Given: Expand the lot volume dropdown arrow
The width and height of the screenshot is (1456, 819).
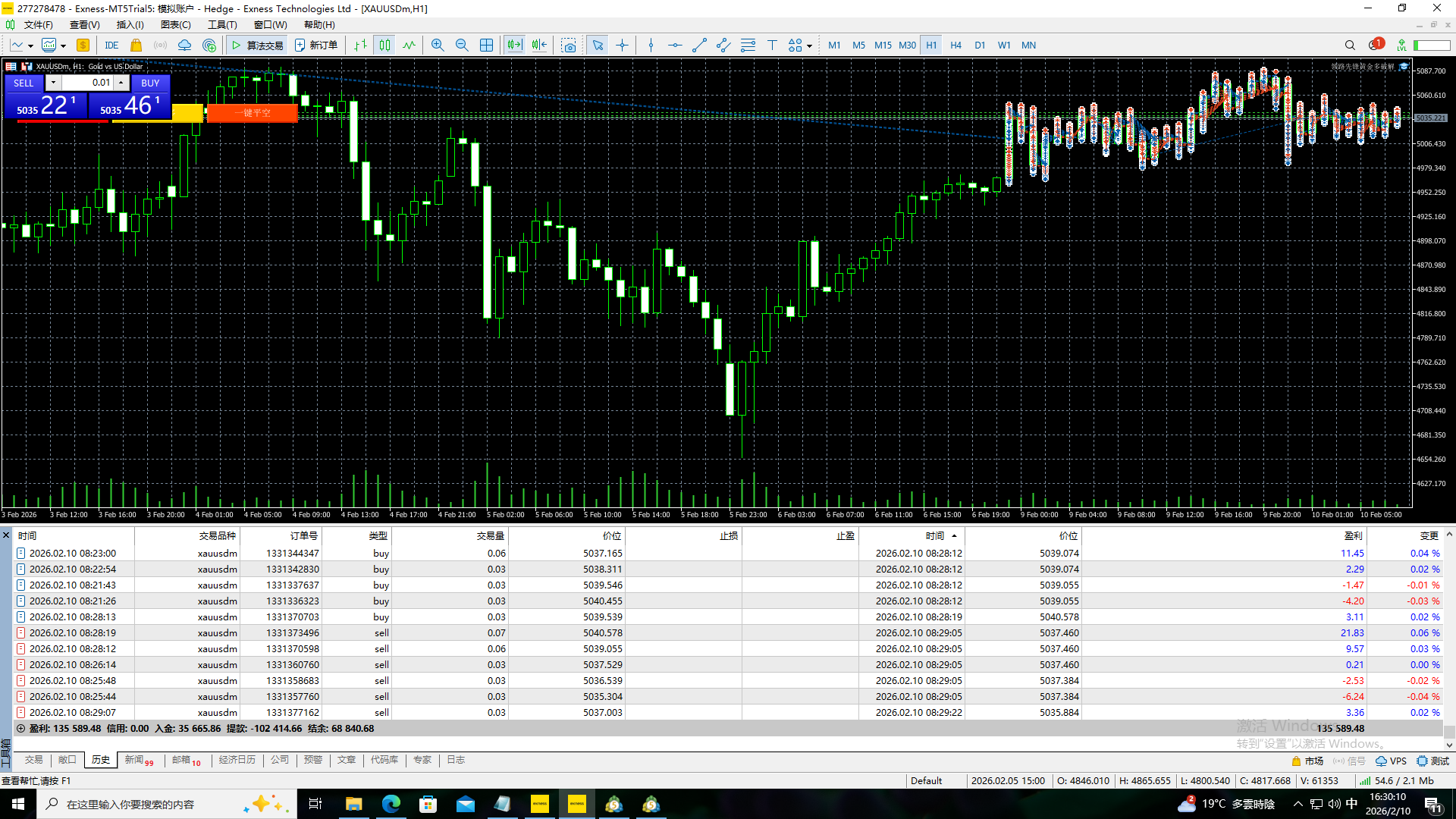Looking at the screenshot, I should click(x=53, y=83).
